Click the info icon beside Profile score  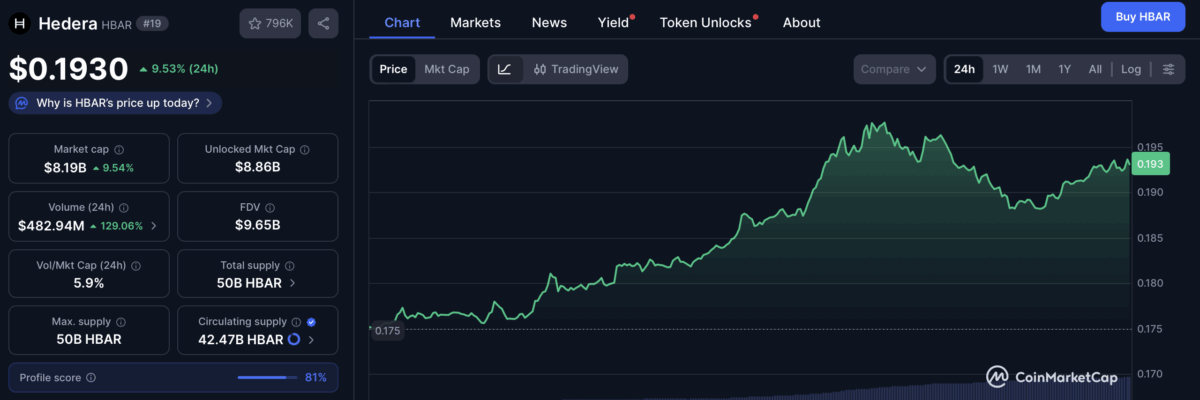click(91, 378)
